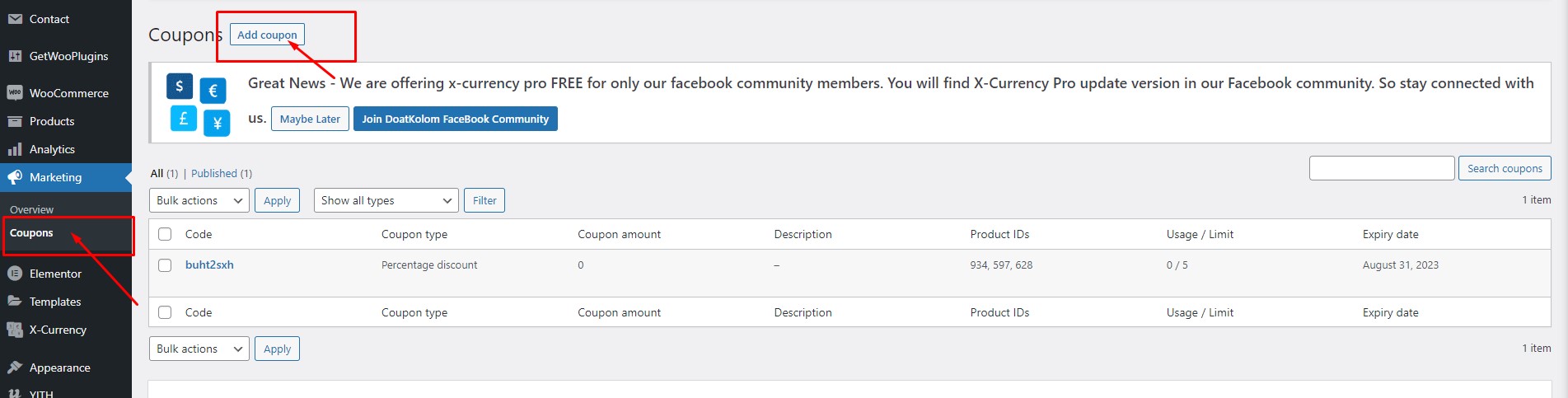The width and height of the screenshot is (1568, 398).
Task: Tick the select-all checkbox in table header
Action: click(165, 234)
